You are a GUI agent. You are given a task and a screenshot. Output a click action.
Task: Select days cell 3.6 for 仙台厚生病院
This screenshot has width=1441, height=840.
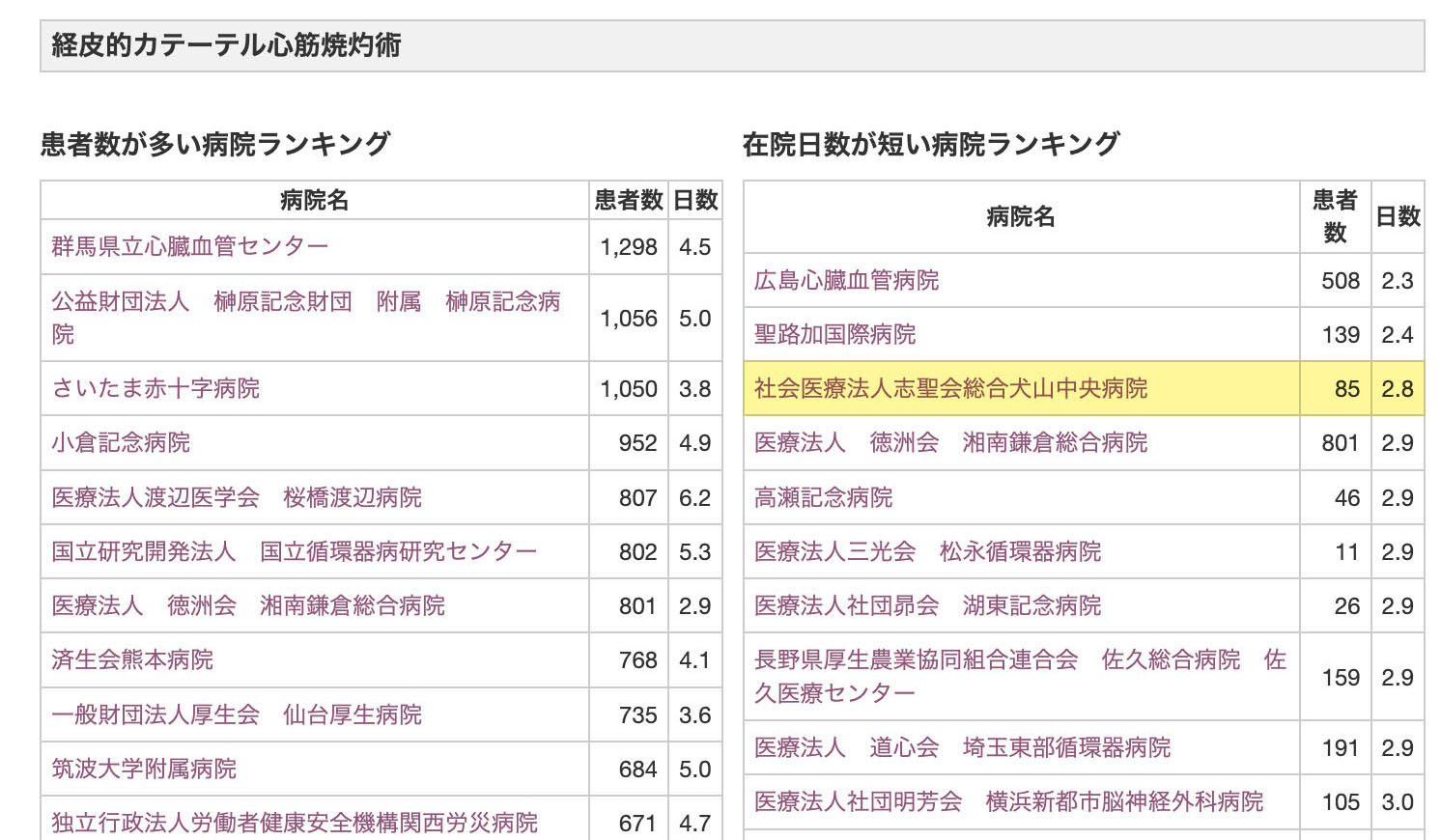(x=695, y=715)
